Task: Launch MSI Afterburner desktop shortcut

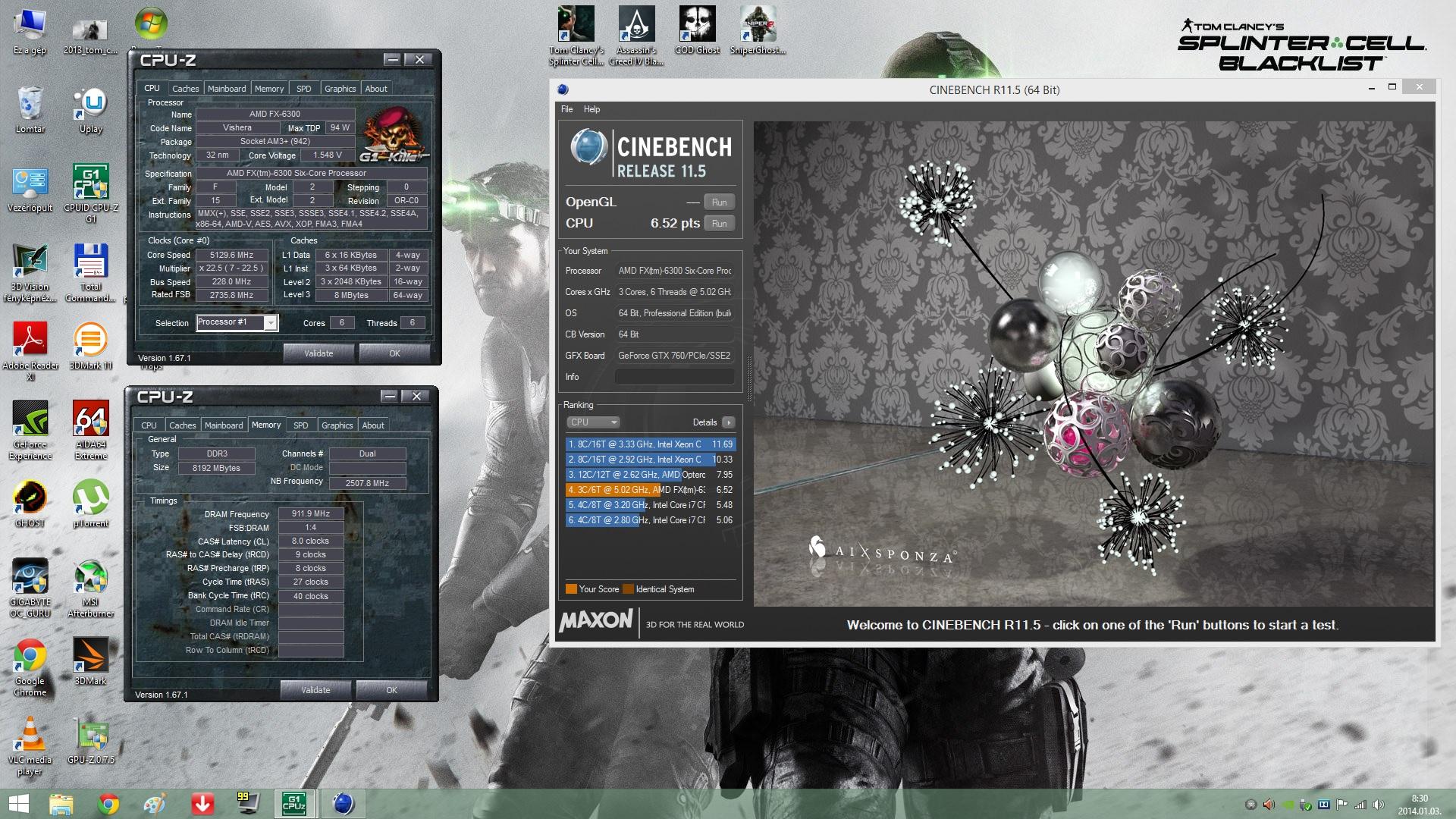Action: [91, 588]
